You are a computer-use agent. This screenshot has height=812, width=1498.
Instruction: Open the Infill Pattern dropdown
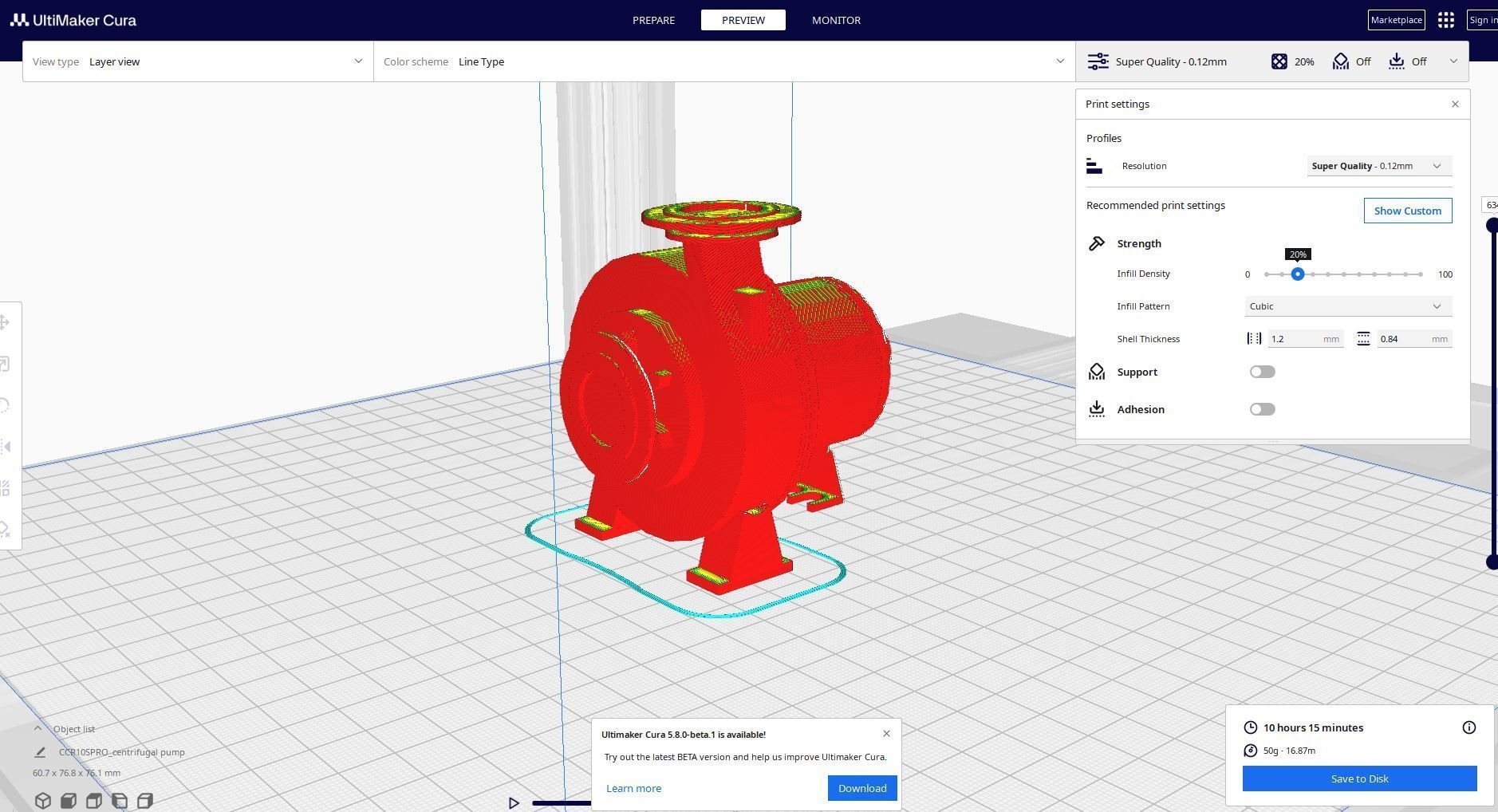click(1348, 306)
